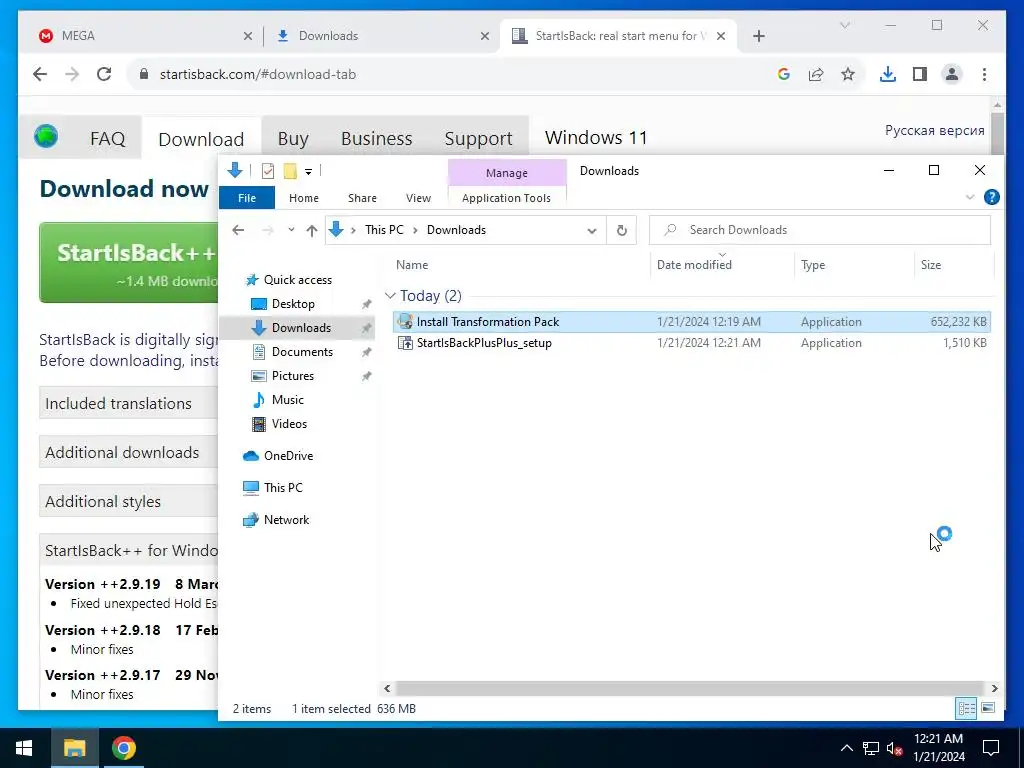
Task: Click the share page icon in Chrome
Action: pos(816,74)
